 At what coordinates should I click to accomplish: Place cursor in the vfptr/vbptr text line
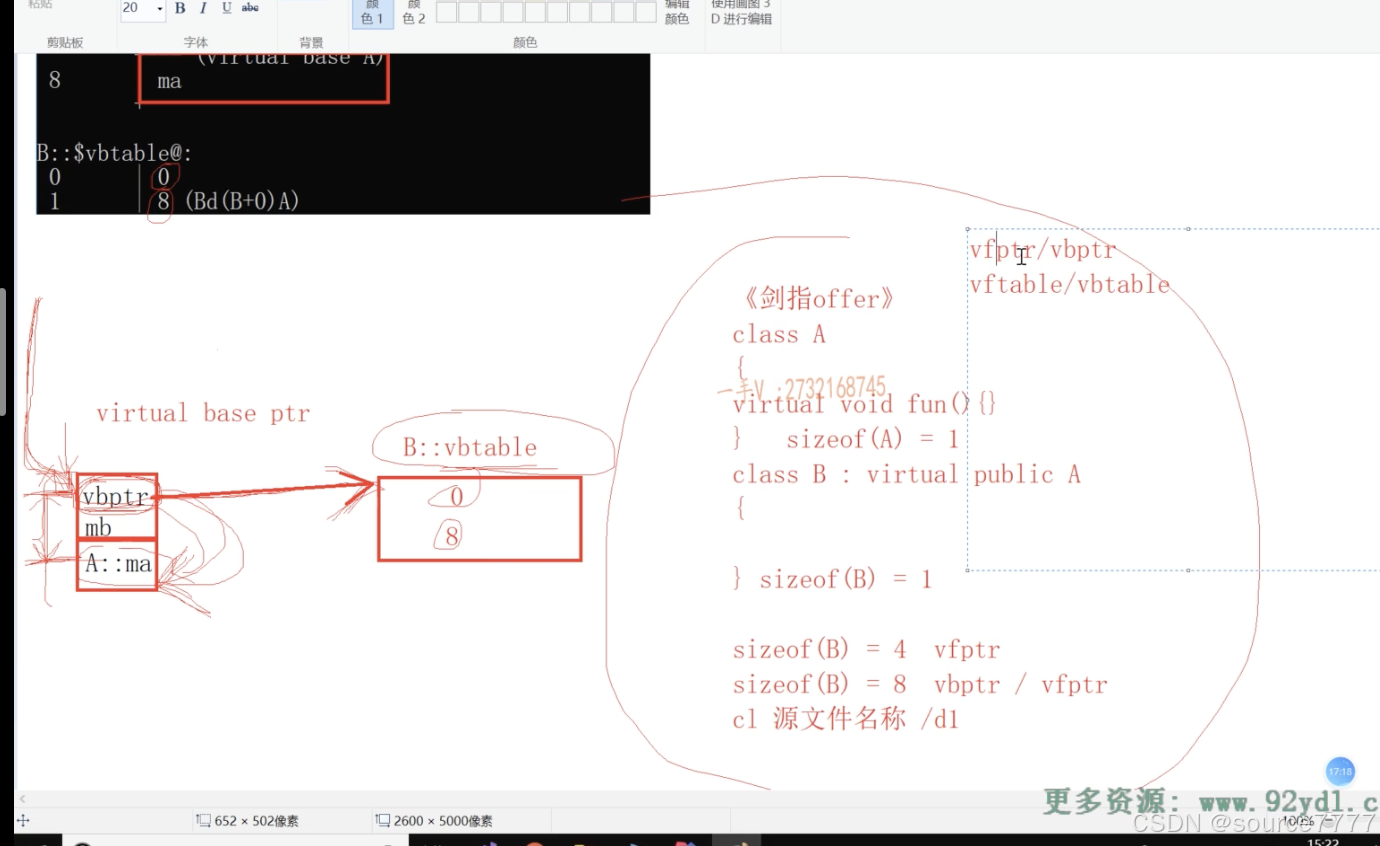(x=1043, y=250)
